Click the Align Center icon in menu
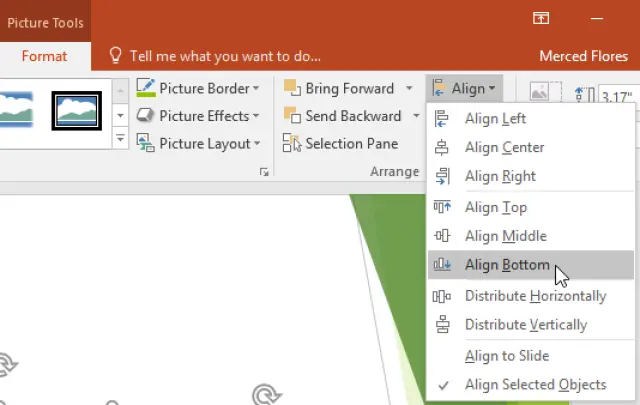Image resolution: width=640 pixels, height=405 pixels. [442, 148]
